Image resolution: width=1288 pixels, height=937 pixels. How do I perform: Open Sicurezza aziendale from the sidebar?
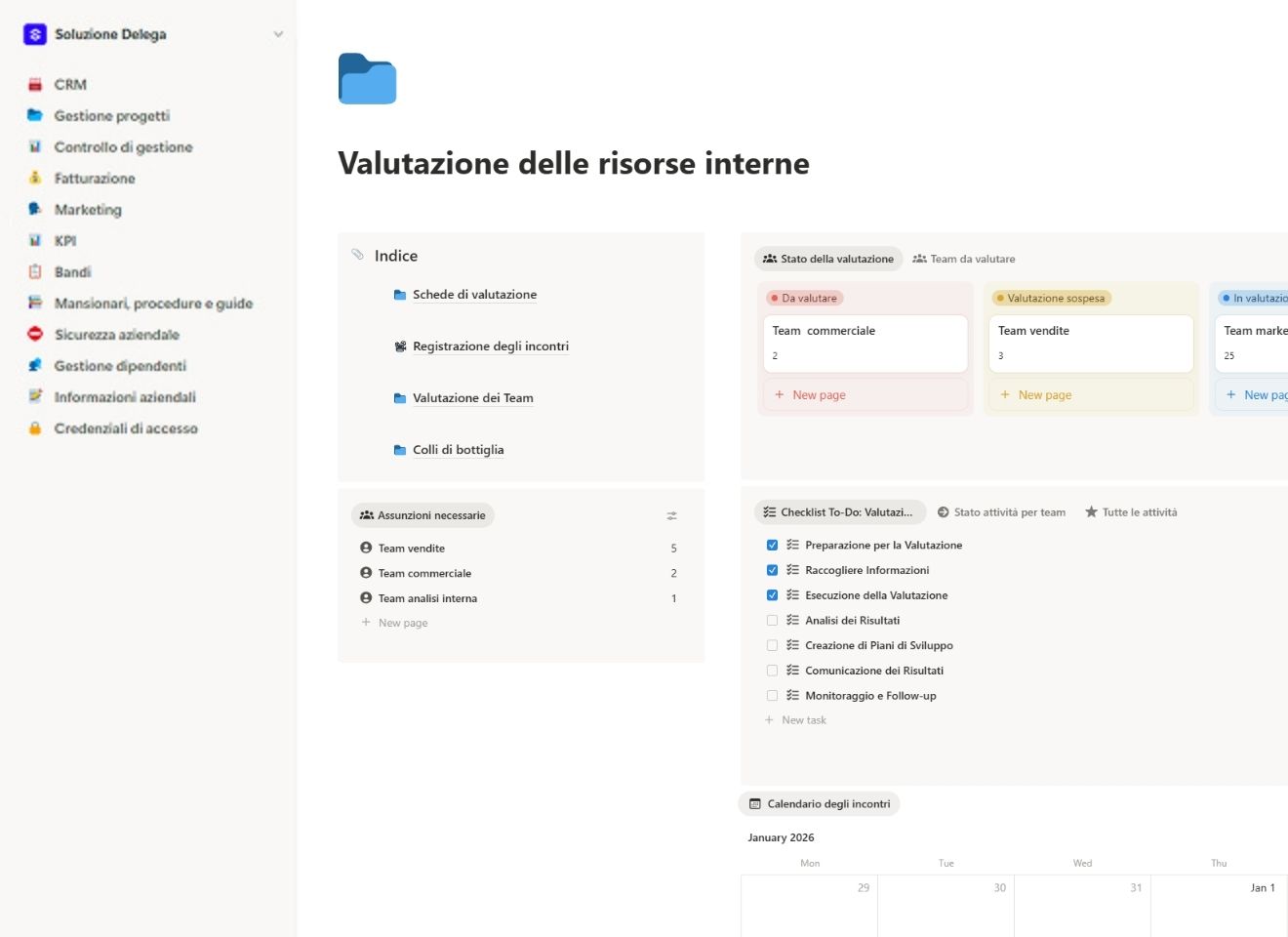pyautogui.click(x=117, y=334)
